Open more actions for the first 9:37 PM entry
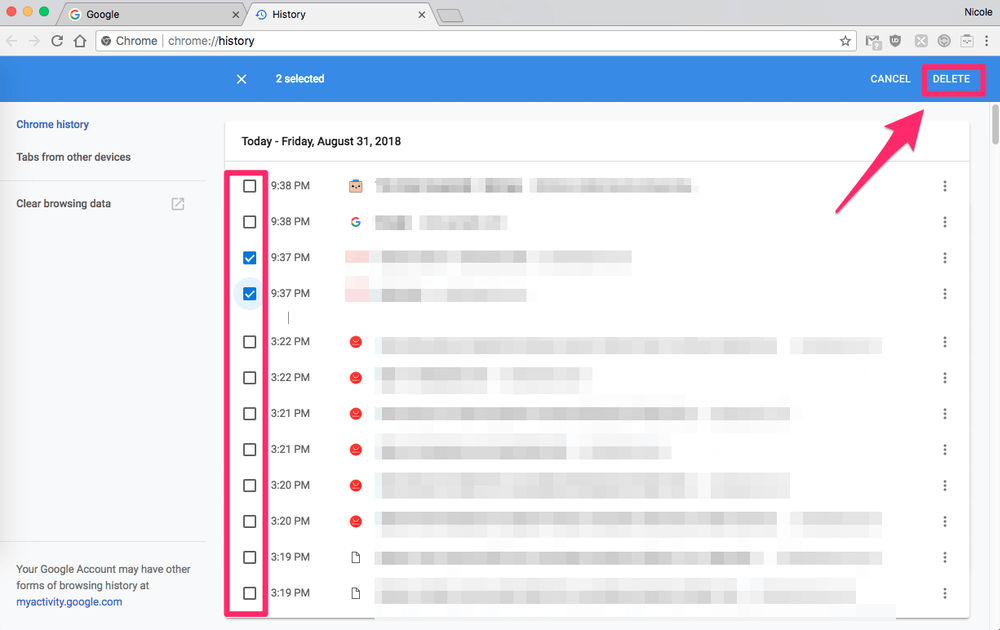 945,258
